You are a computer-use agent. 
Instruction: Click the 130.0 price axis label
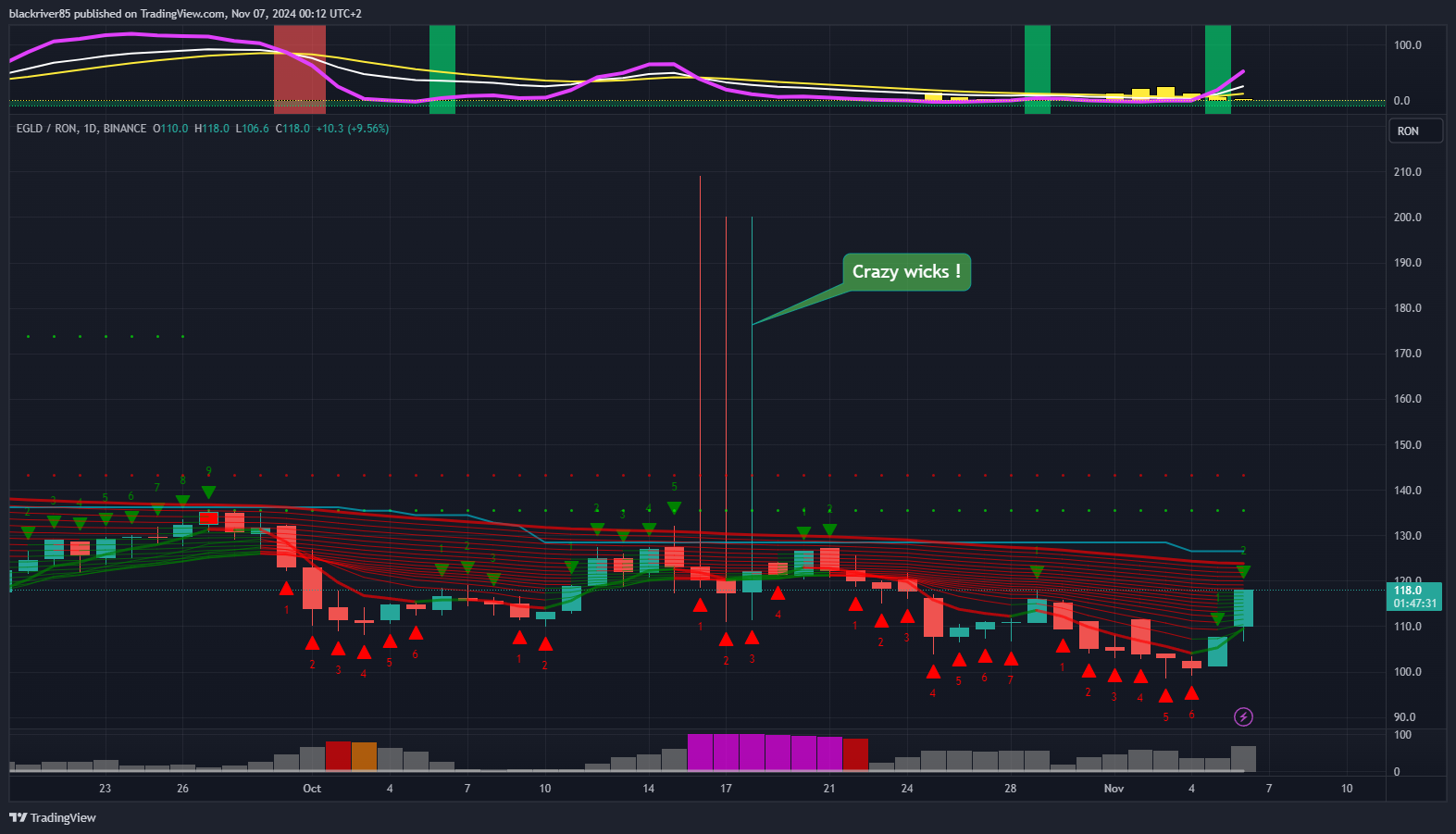1407,536
